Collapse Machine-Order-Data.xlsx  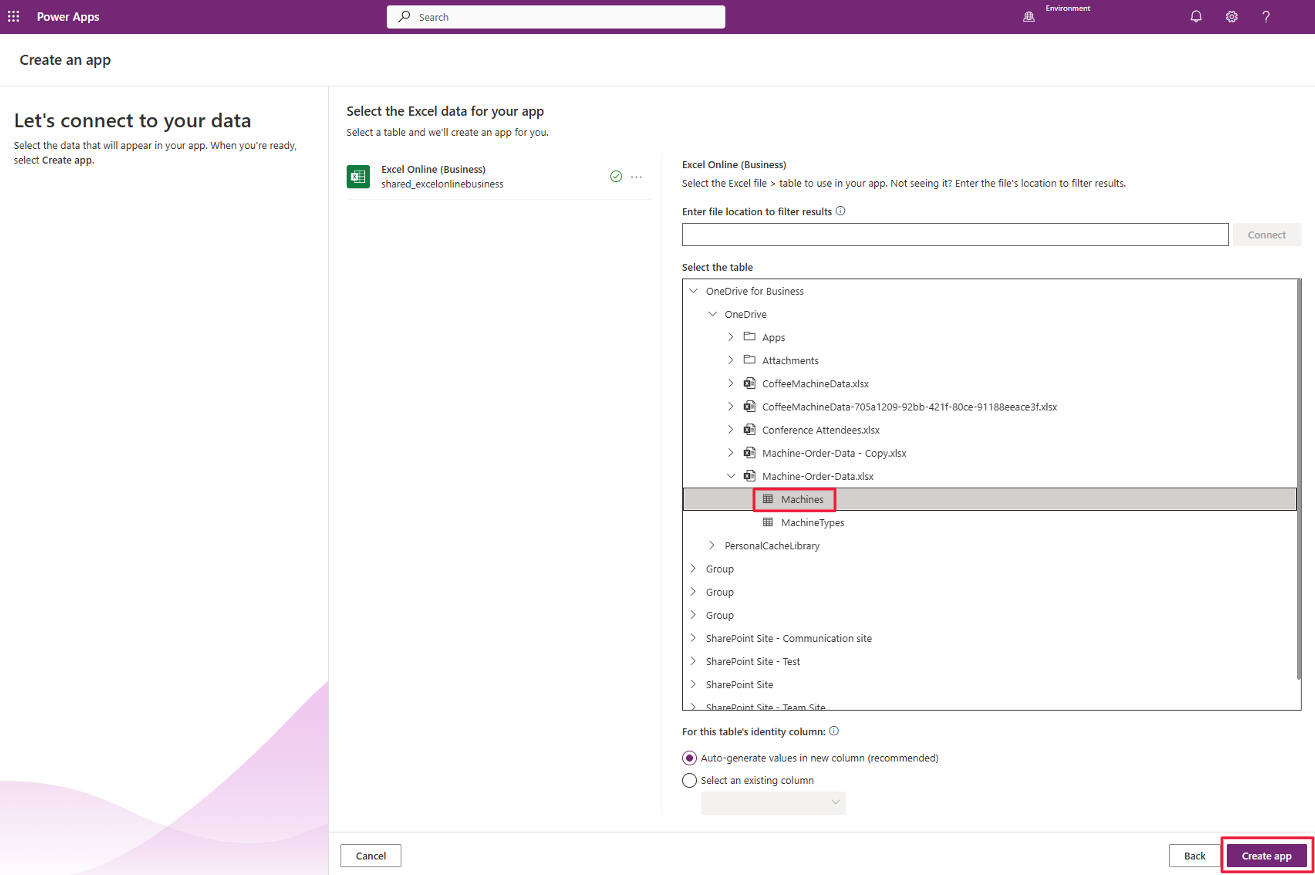(731, 476)
